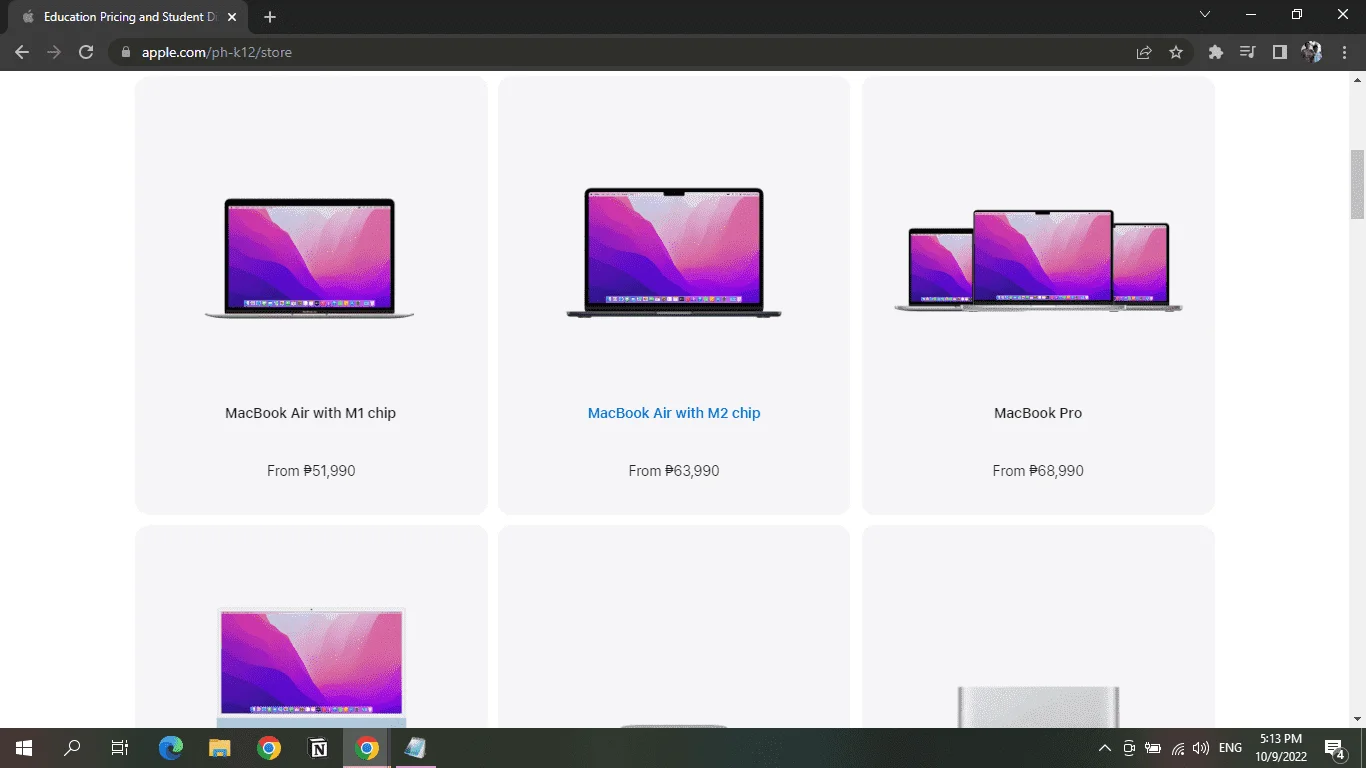Share this page using the share icon

coord(1144,52)
